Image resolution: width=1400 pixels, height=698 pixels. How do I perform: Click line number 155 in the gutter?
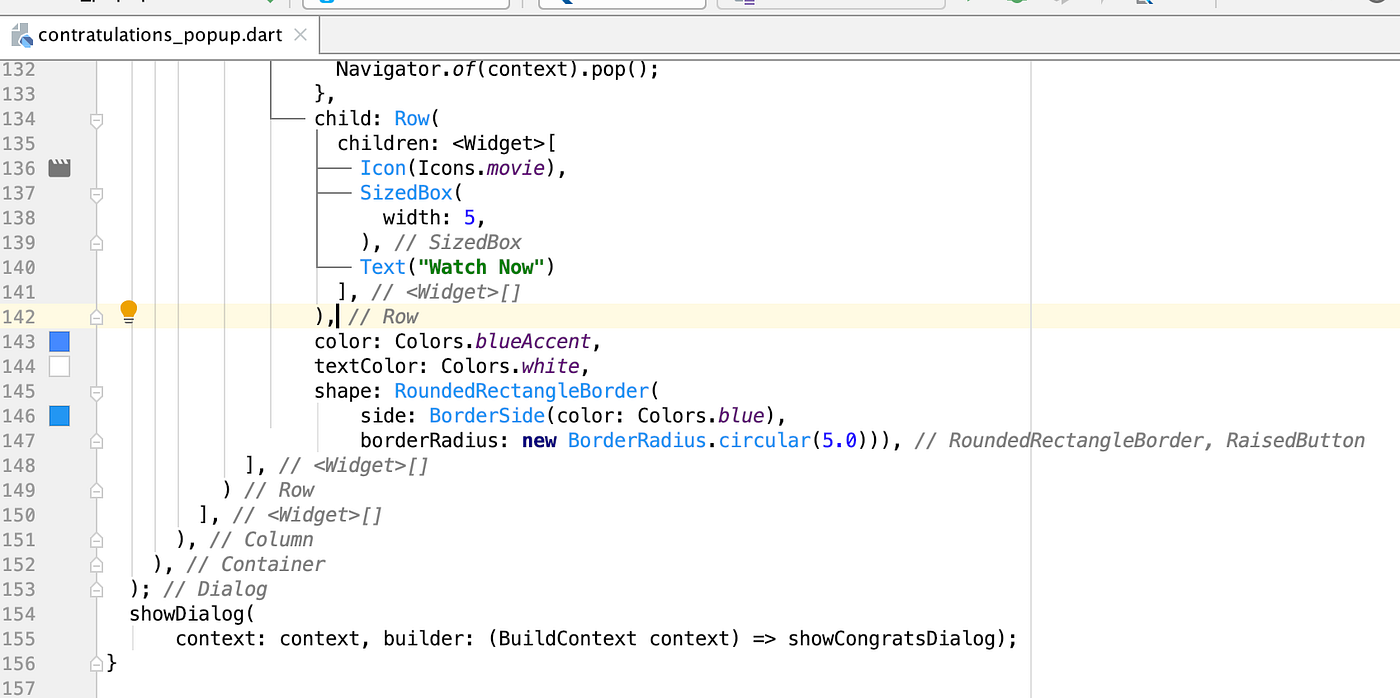(x=20, y=638)
